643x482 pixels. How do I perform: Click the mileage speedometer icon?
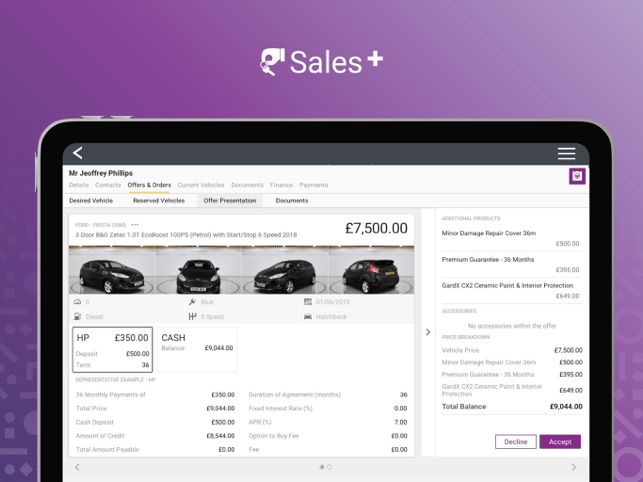77,302
